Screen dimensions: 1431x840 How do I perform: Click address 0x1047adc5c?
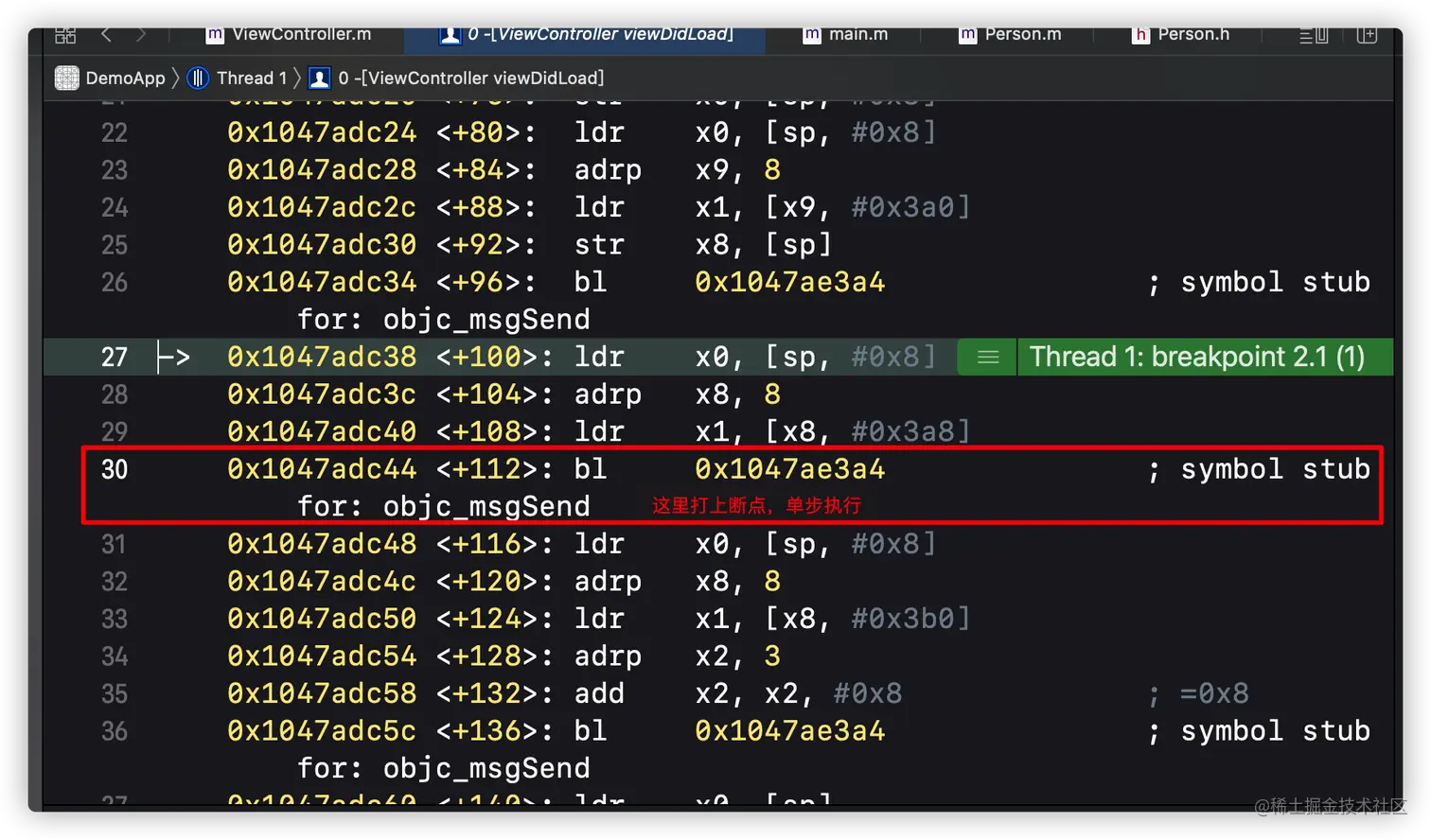click(x=322, y=731)
